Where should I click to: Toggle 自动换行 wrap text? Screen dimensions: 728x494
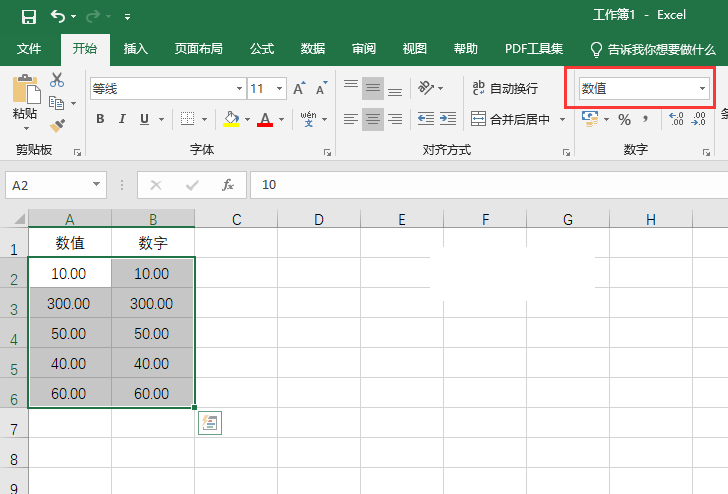[505, 88]
